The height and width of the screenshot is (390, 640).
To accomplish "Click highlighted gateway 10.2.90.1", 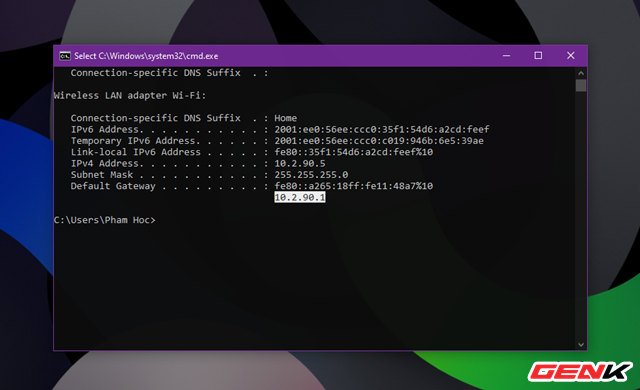I will 300,197.
